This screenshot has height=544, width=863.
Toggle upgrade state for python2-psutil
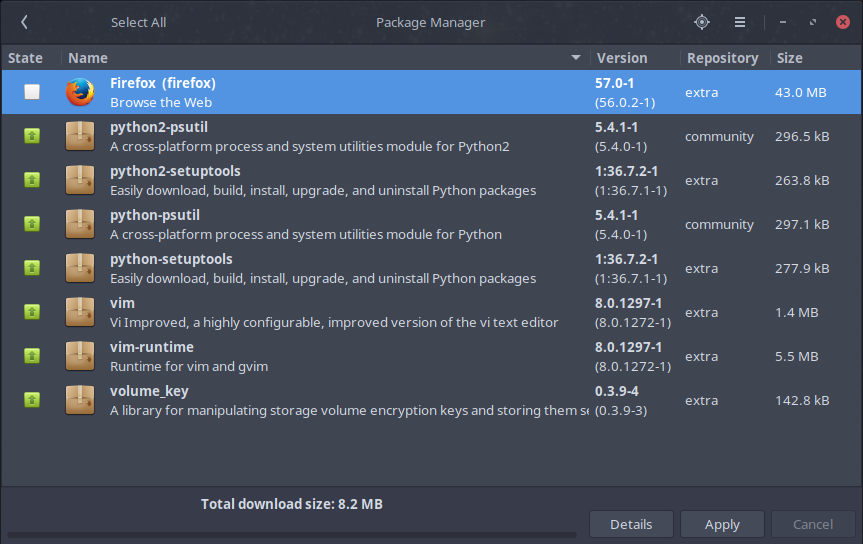[32, 136]
